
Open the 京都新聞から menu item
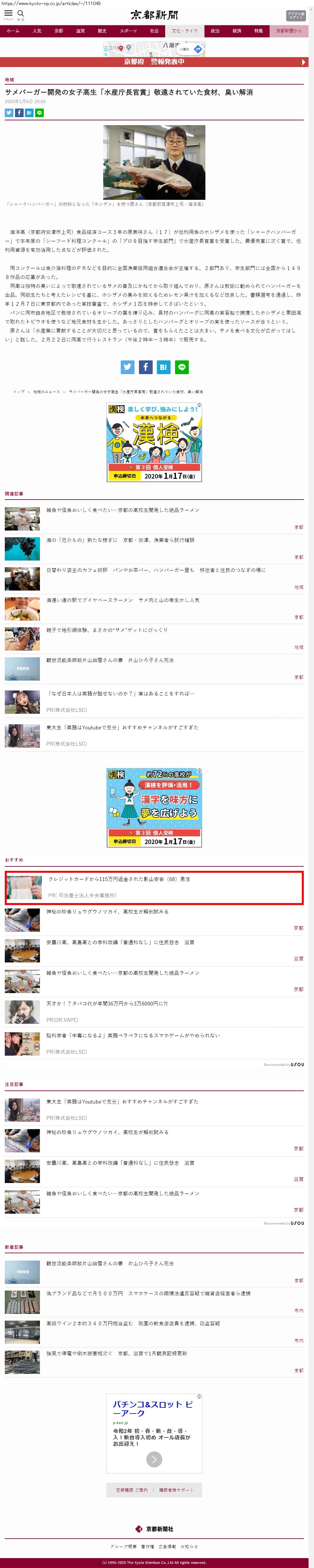[288, 30]
